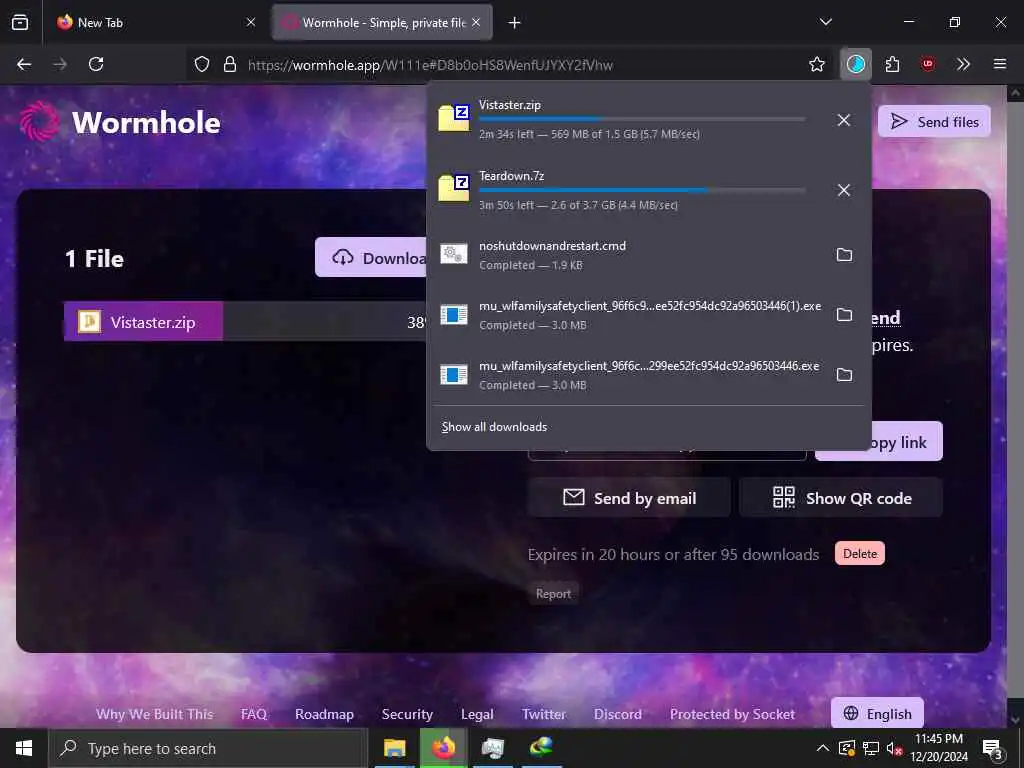Open Firefox View in the tab bar
Image resolution: width=1024 pixels, height=768 pixels.
coord(20,22)
